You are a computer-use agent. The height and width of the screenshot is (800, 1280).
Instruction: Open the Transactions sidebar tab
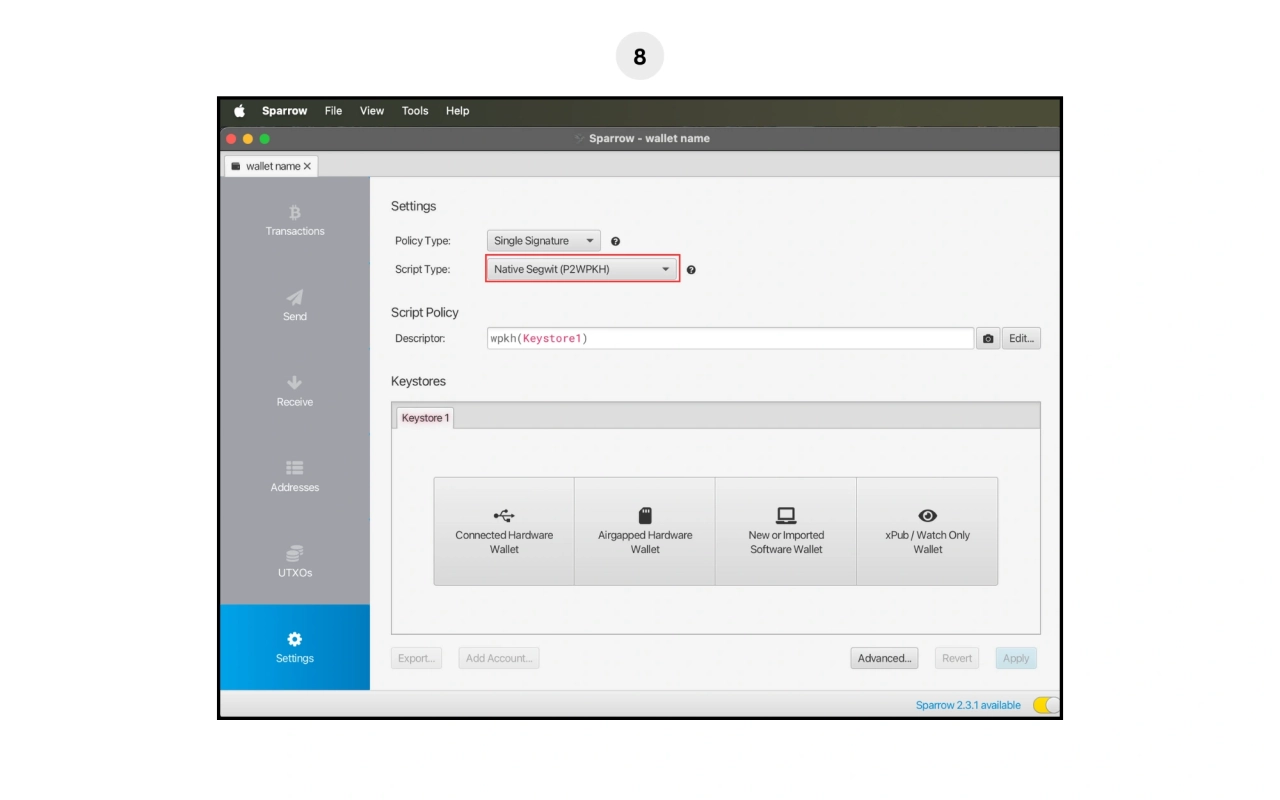(x=295, y=220)
